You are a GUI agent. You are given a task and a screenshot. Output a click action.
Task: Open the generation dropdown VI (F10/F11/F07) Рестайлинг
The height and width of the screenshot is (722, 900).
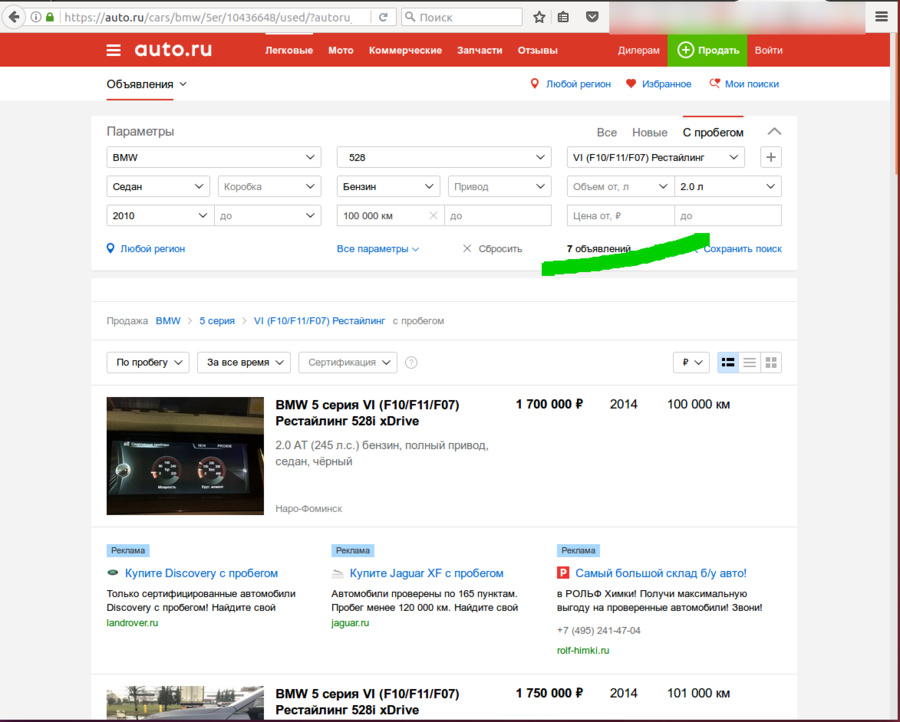(655, 157)
